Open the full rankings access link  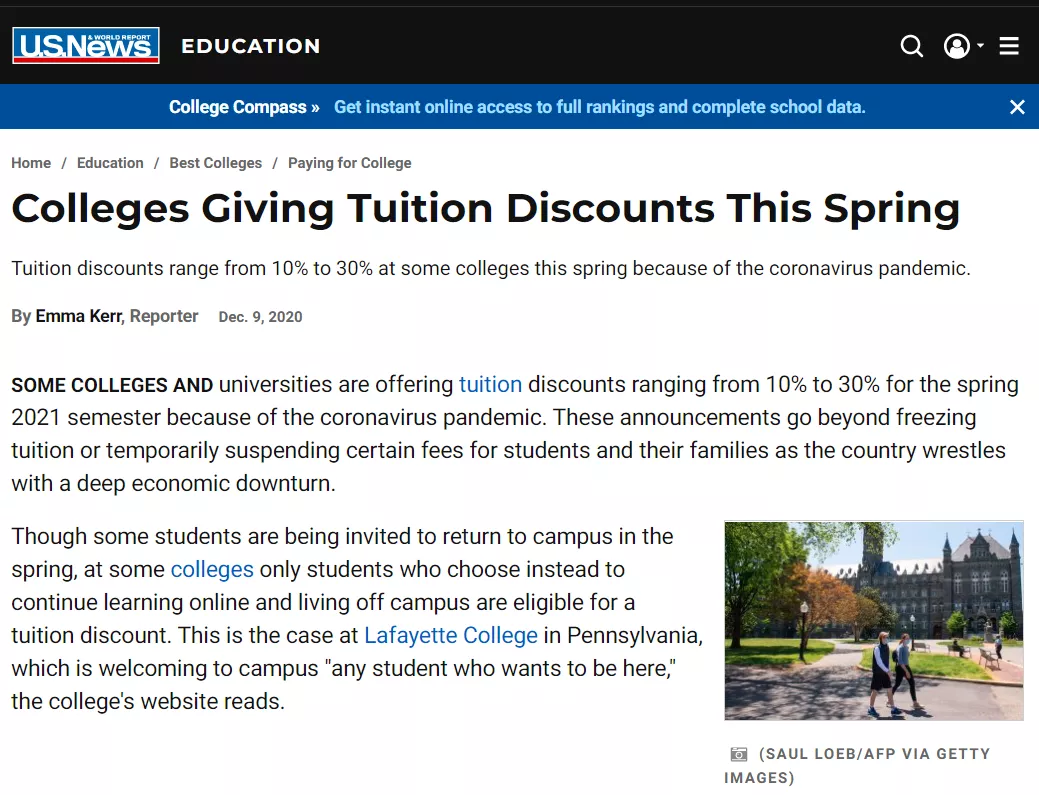(599, 107)
